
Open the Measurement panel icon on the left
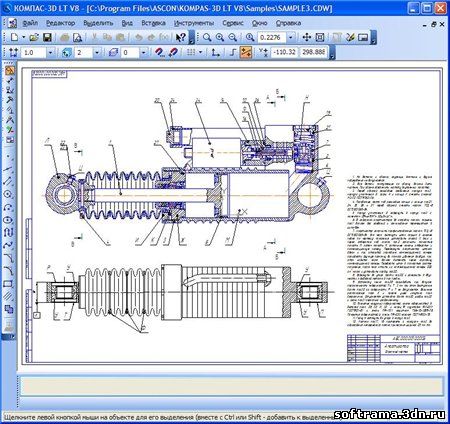coord(10,120)
